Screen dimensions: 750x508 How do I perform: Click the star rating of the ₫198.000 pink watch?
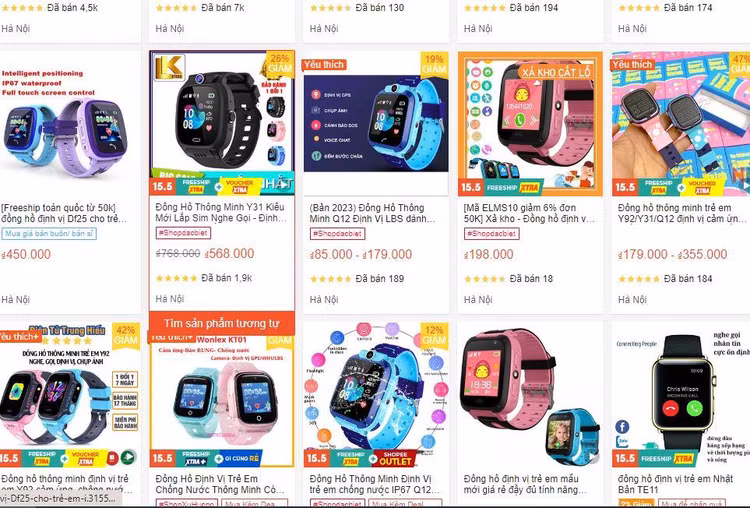[x=484, y=278]
